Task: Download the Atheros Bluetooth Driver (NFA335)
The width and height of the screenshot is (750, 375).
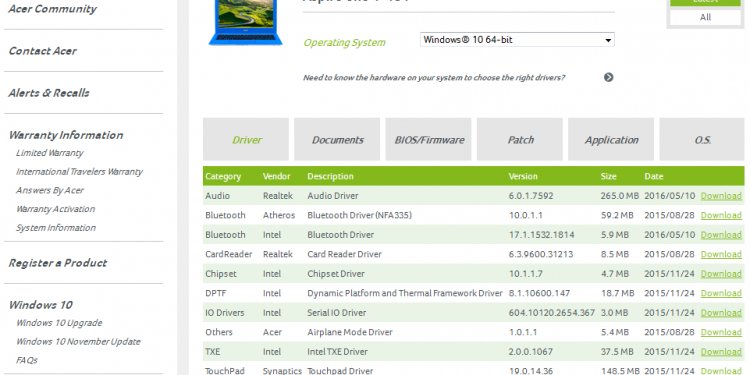Action: (x=721, y=215)
